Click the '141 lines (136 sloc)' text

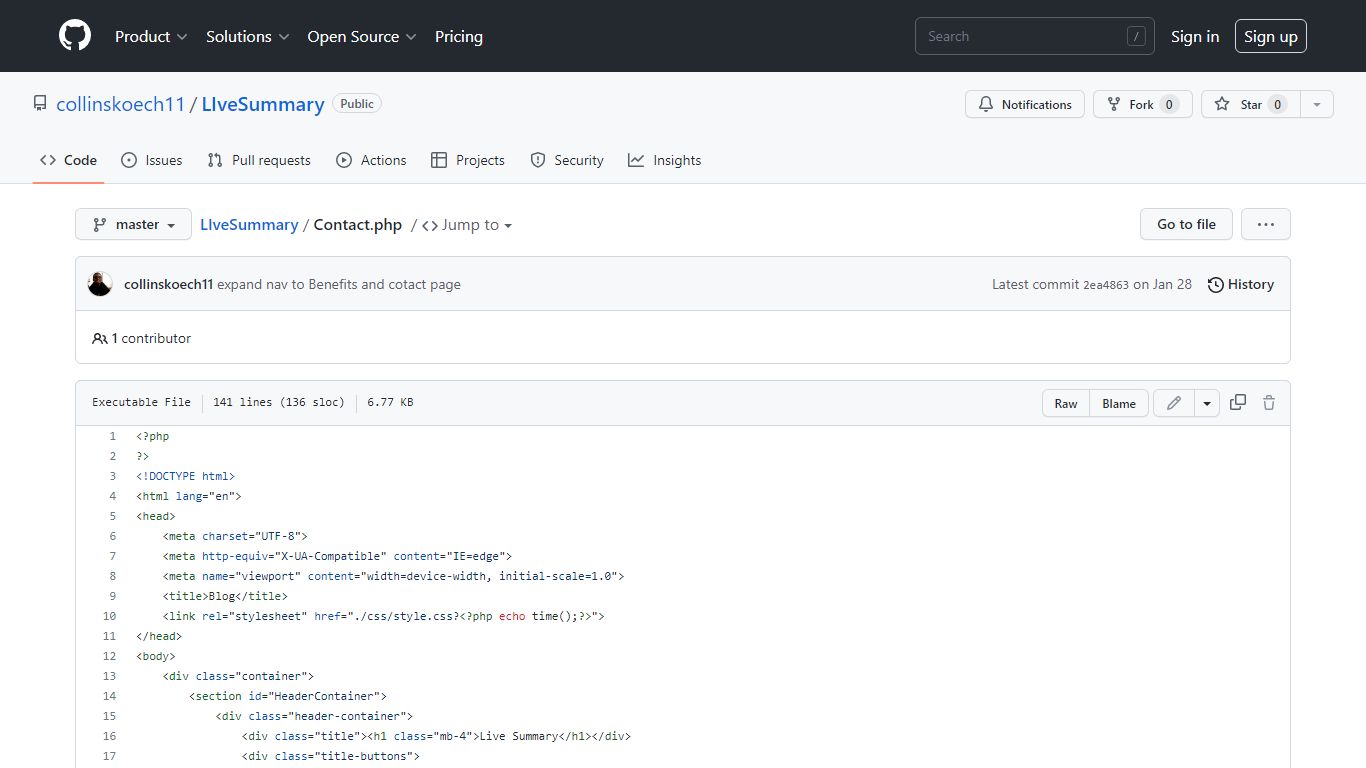click(278, 402)
